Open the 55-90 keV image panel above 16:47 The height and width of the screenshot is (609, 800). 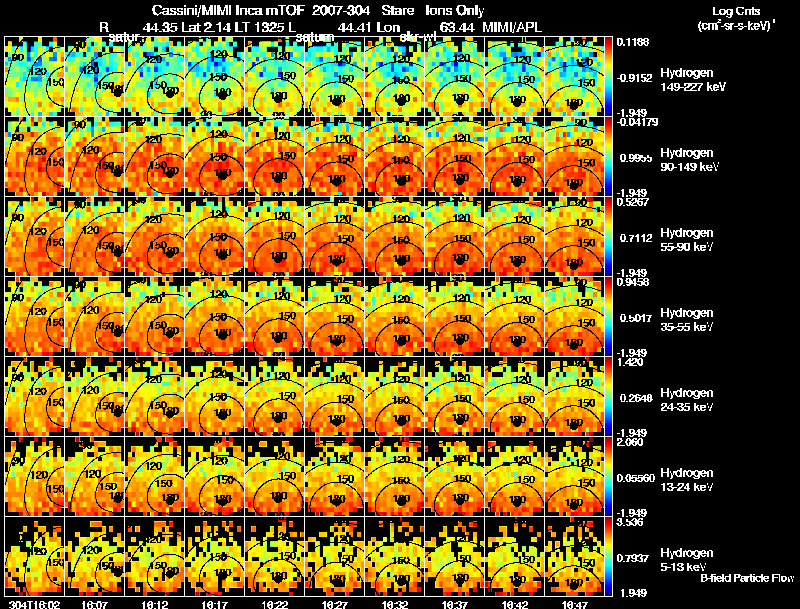[574, 237]
